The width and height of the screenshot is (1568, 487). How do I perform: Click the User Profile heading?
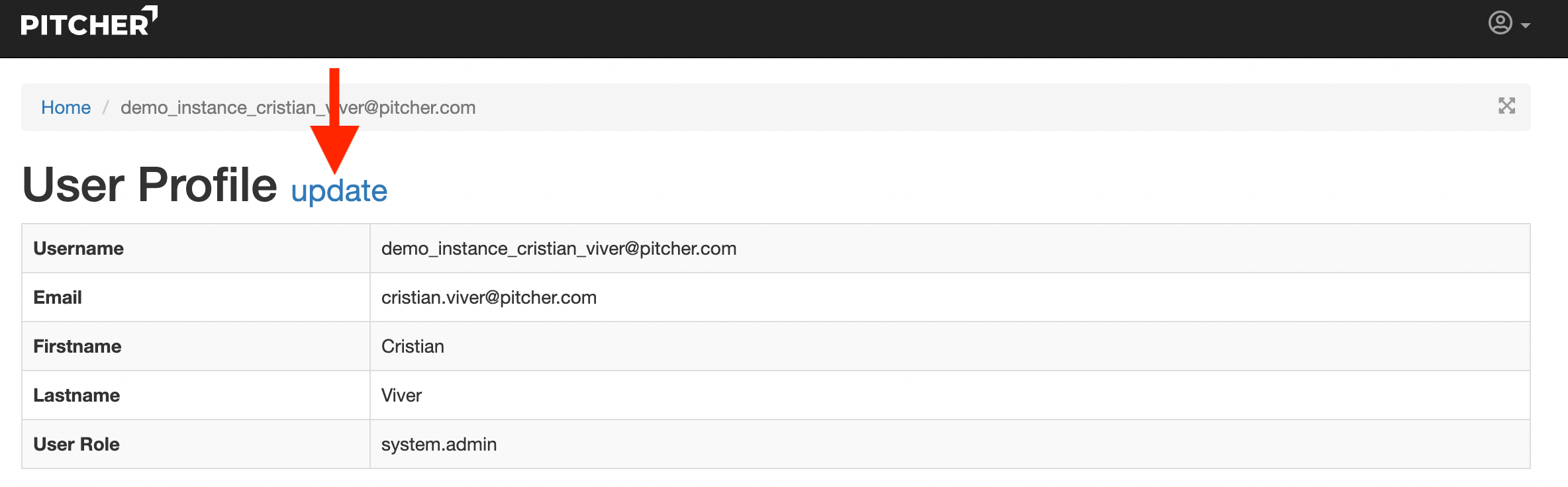[x=150, y=185]
